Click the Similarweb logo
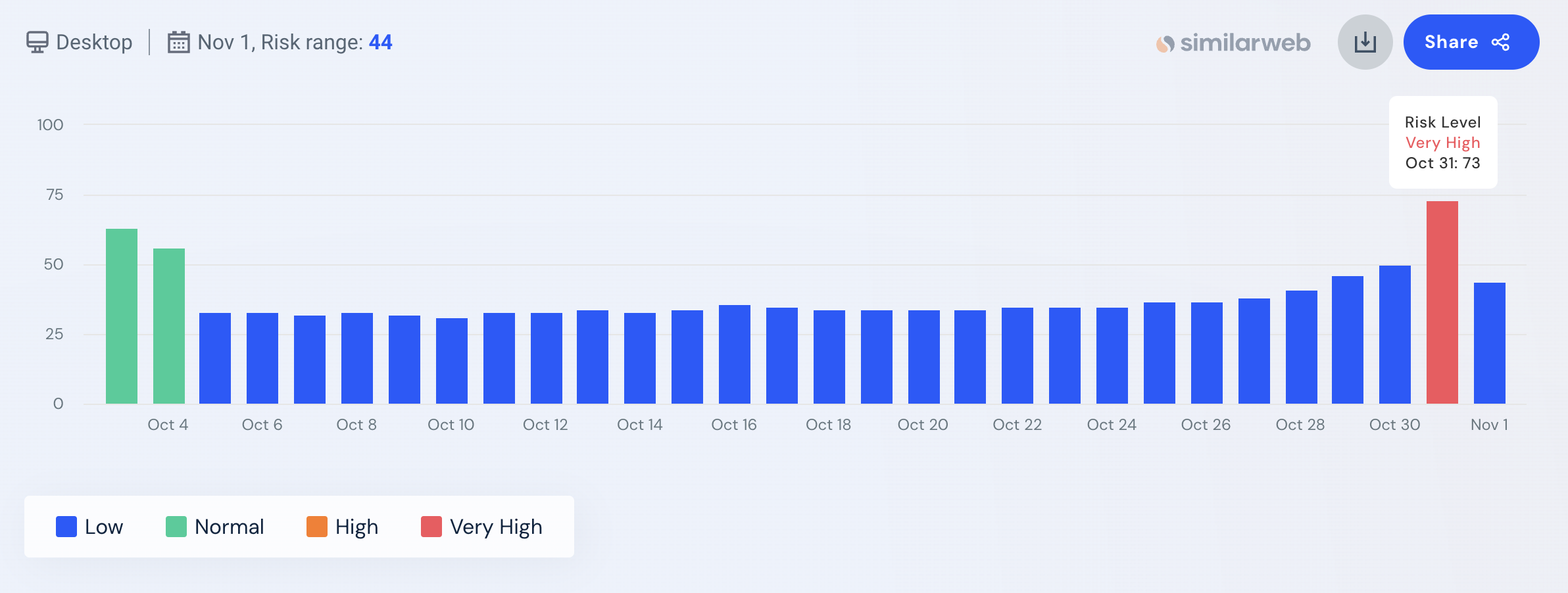This screenshot has width=1568, height=593. click(1233, 43)
